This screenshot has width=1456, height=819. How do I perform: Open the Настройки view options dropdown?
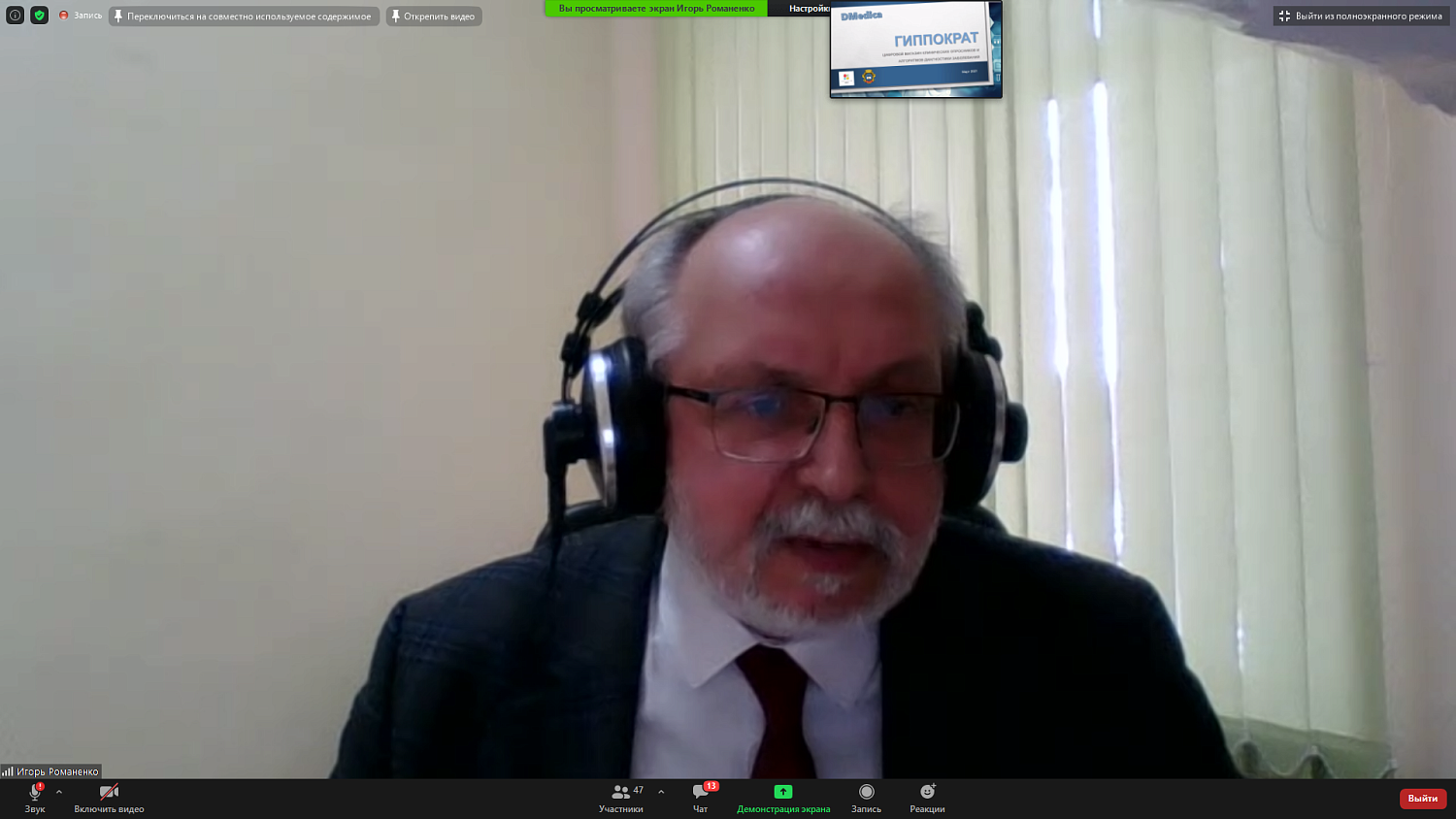(808, 9)
